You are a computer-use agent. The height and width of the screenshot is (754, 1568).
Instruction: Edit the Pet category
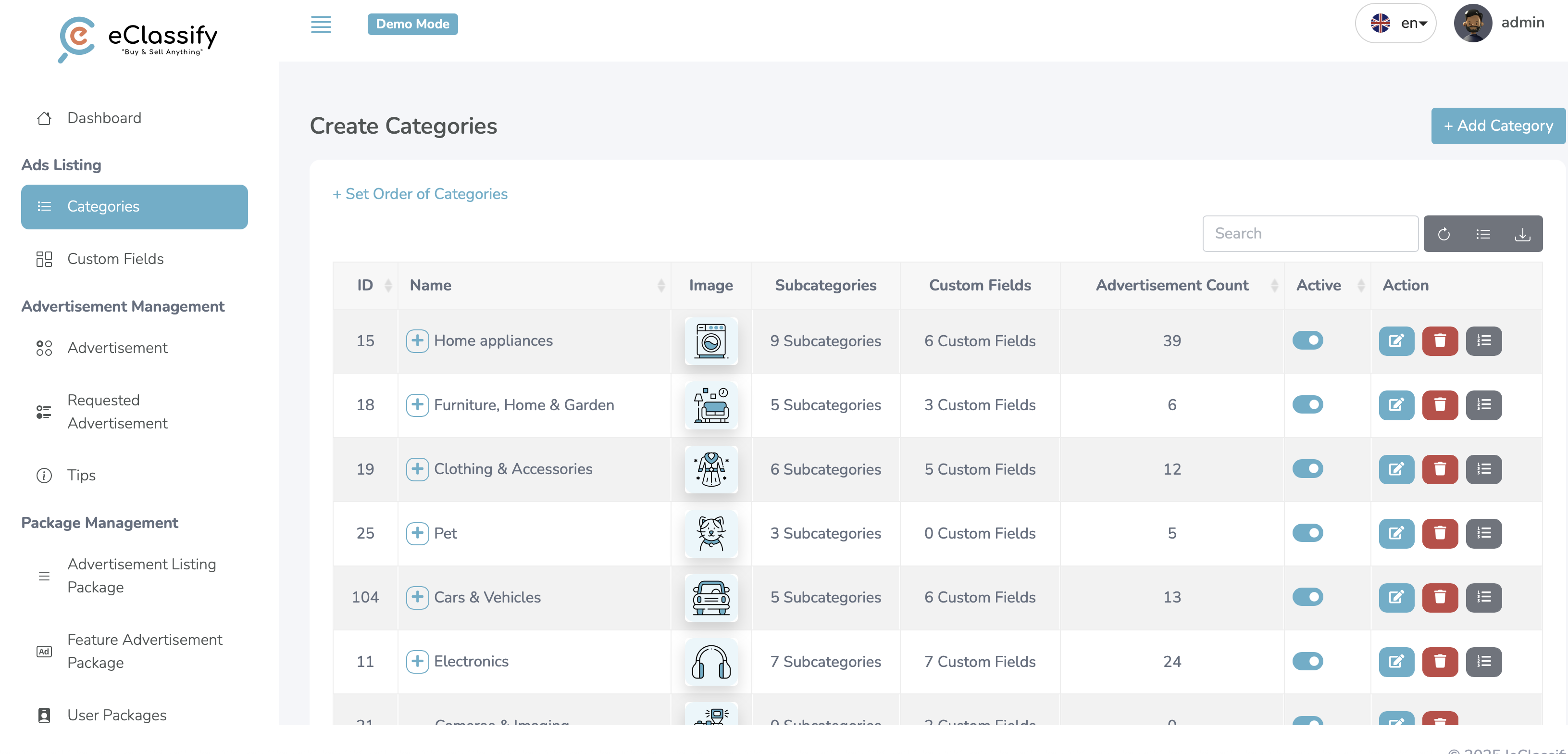(x=1396, y=533)
